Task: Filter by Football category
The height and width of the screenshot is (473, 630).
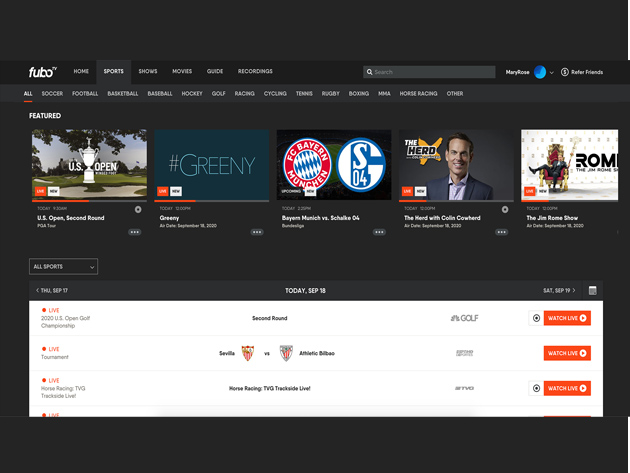Action: [85, 94]
